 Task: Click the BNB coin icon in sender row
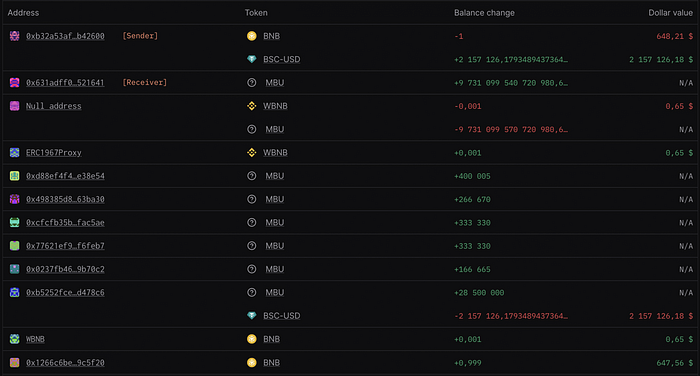(252, 36)
